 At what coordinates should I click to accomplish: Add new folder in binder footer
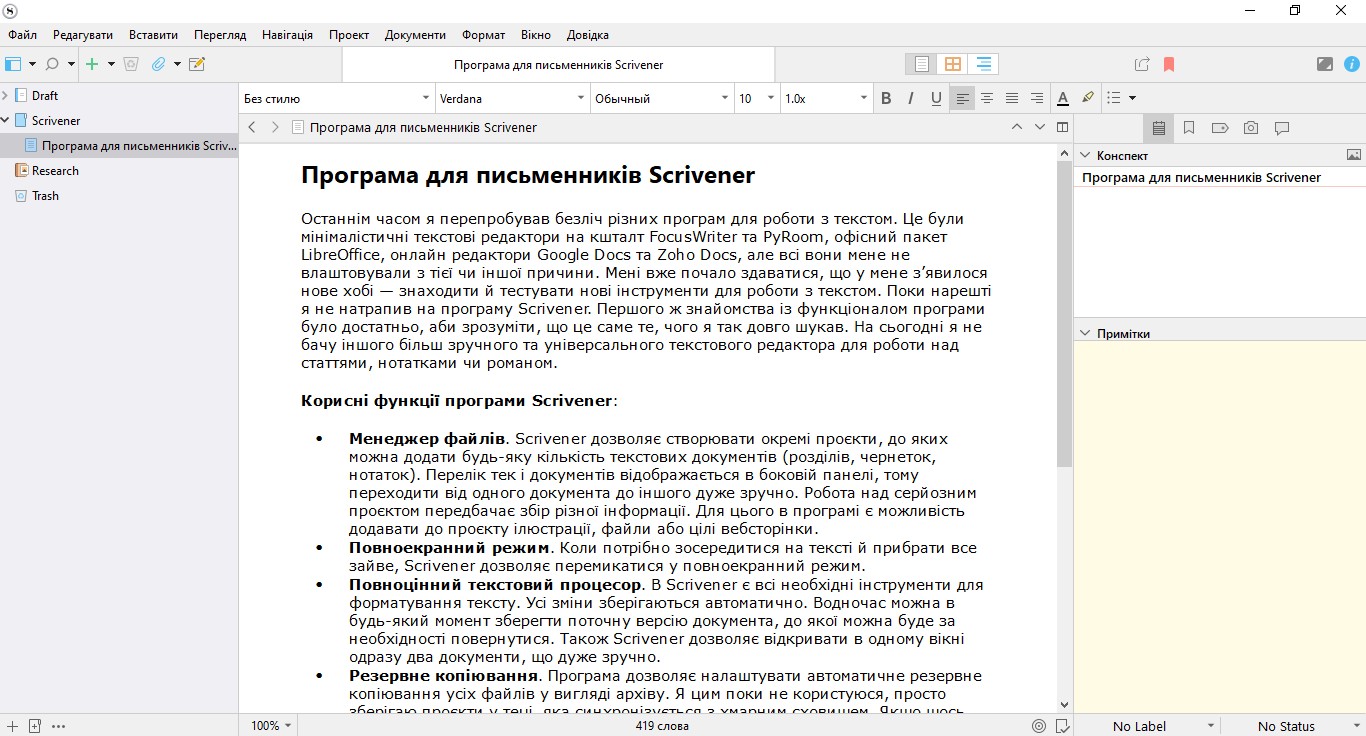[35, 726]
